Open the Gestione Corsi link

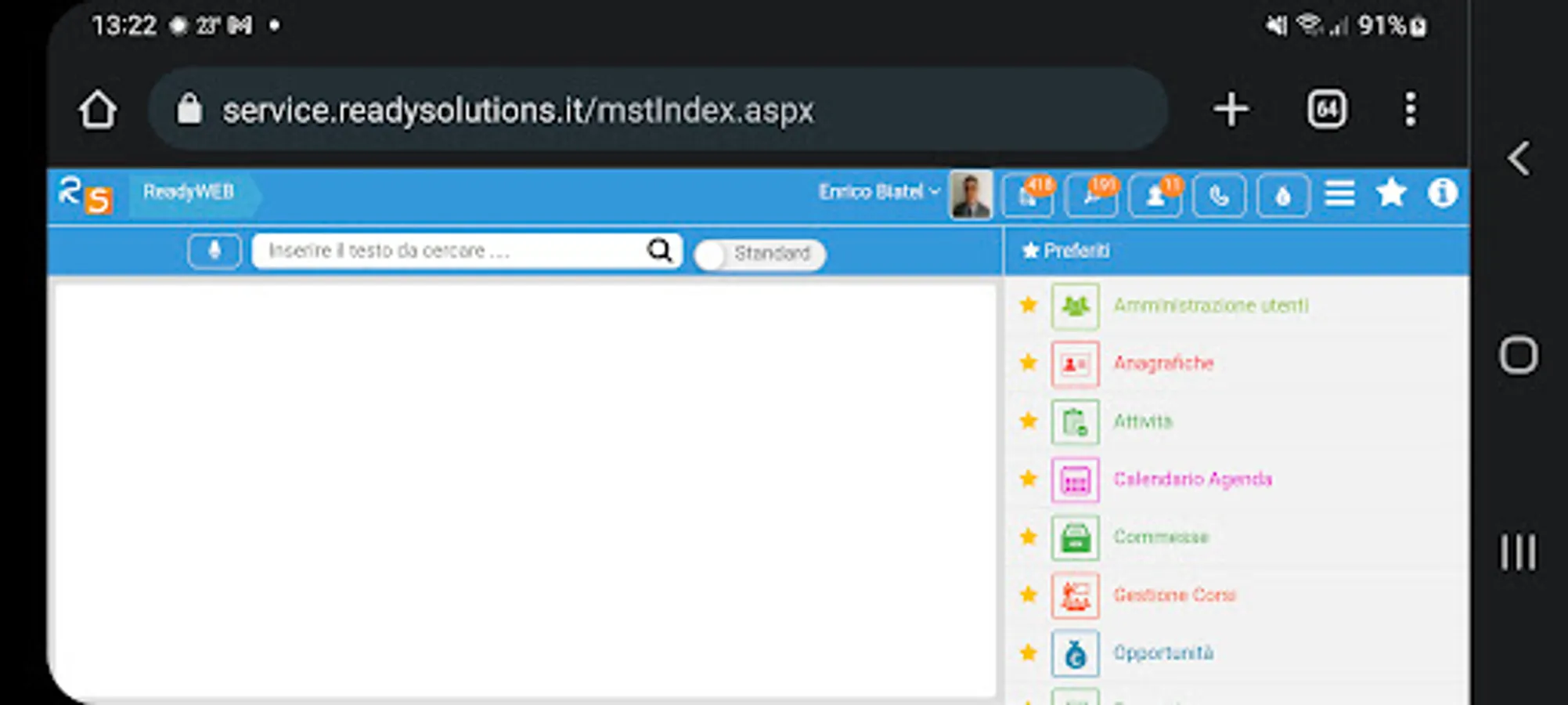coord(1174,595)
